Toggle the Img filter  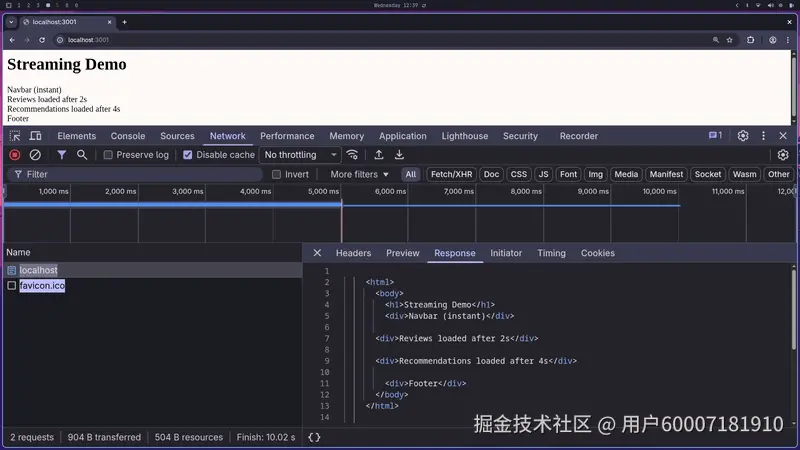coord(595,174)
